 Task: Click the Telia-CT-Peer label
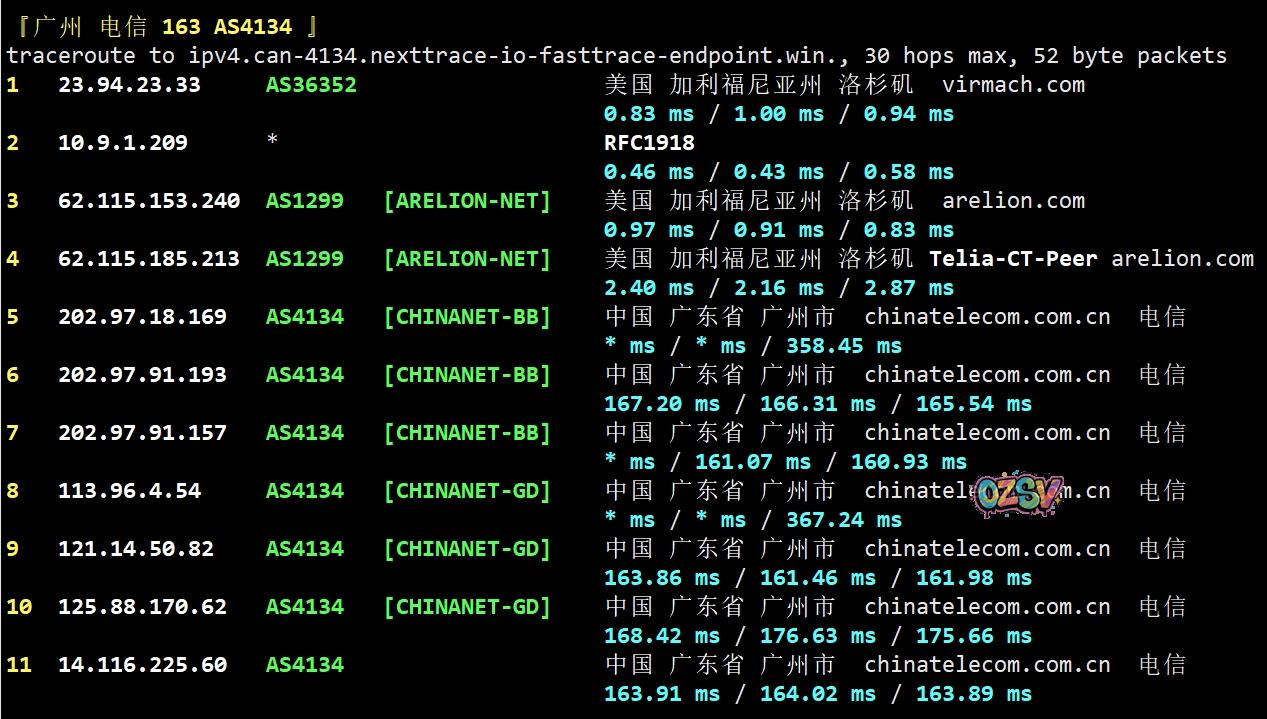pyautogui.click(x=1014, y=259)
